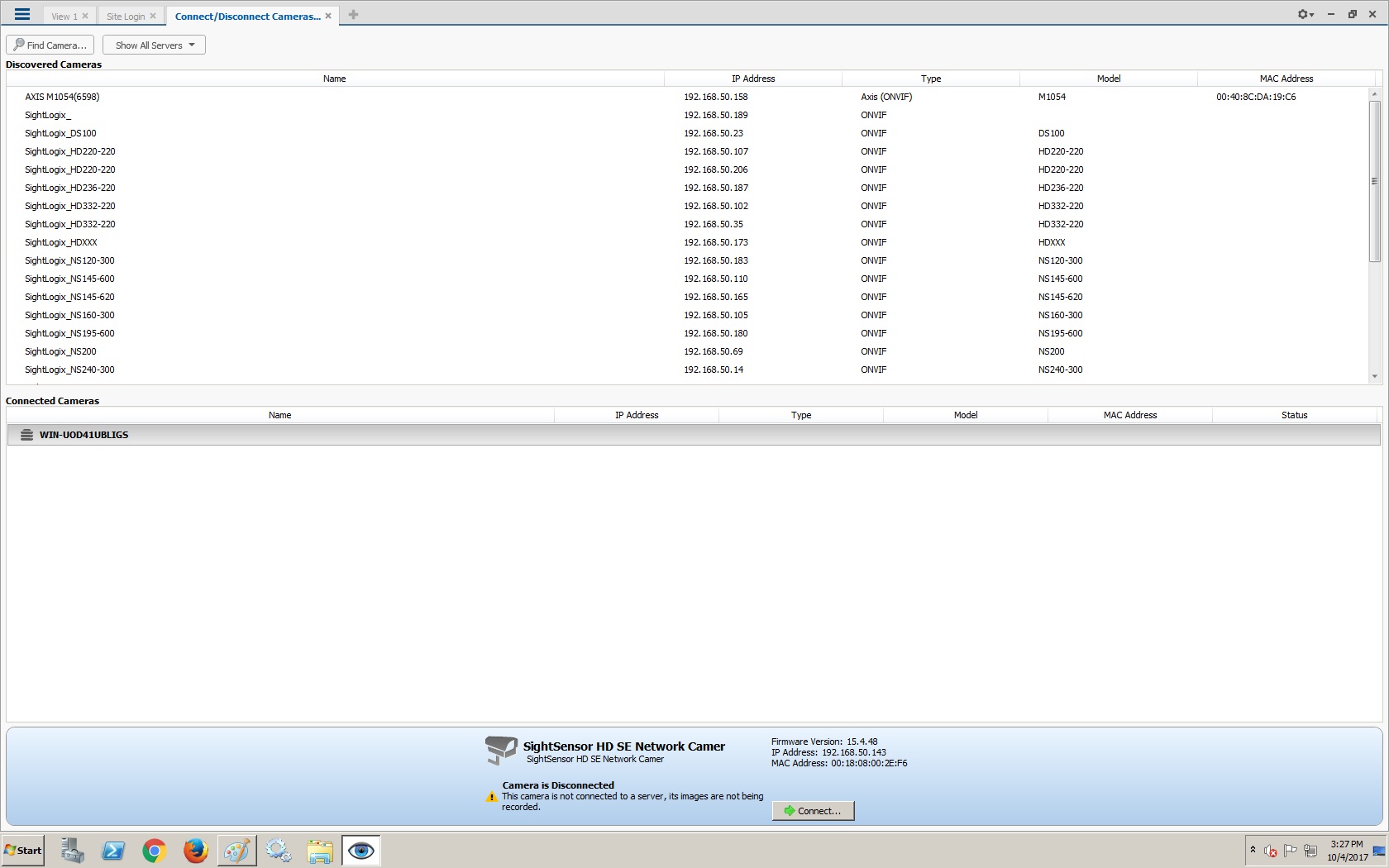Launch PowerShell from the taskbar
The height and width of the screenshot is (868, 1389).
(x=113, y=851)
